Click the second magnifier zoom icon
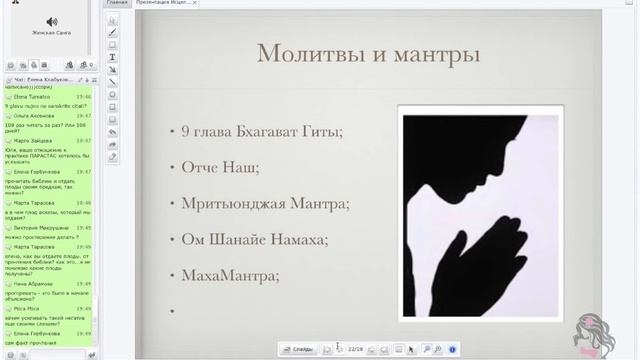 click(x=438, y=349)
